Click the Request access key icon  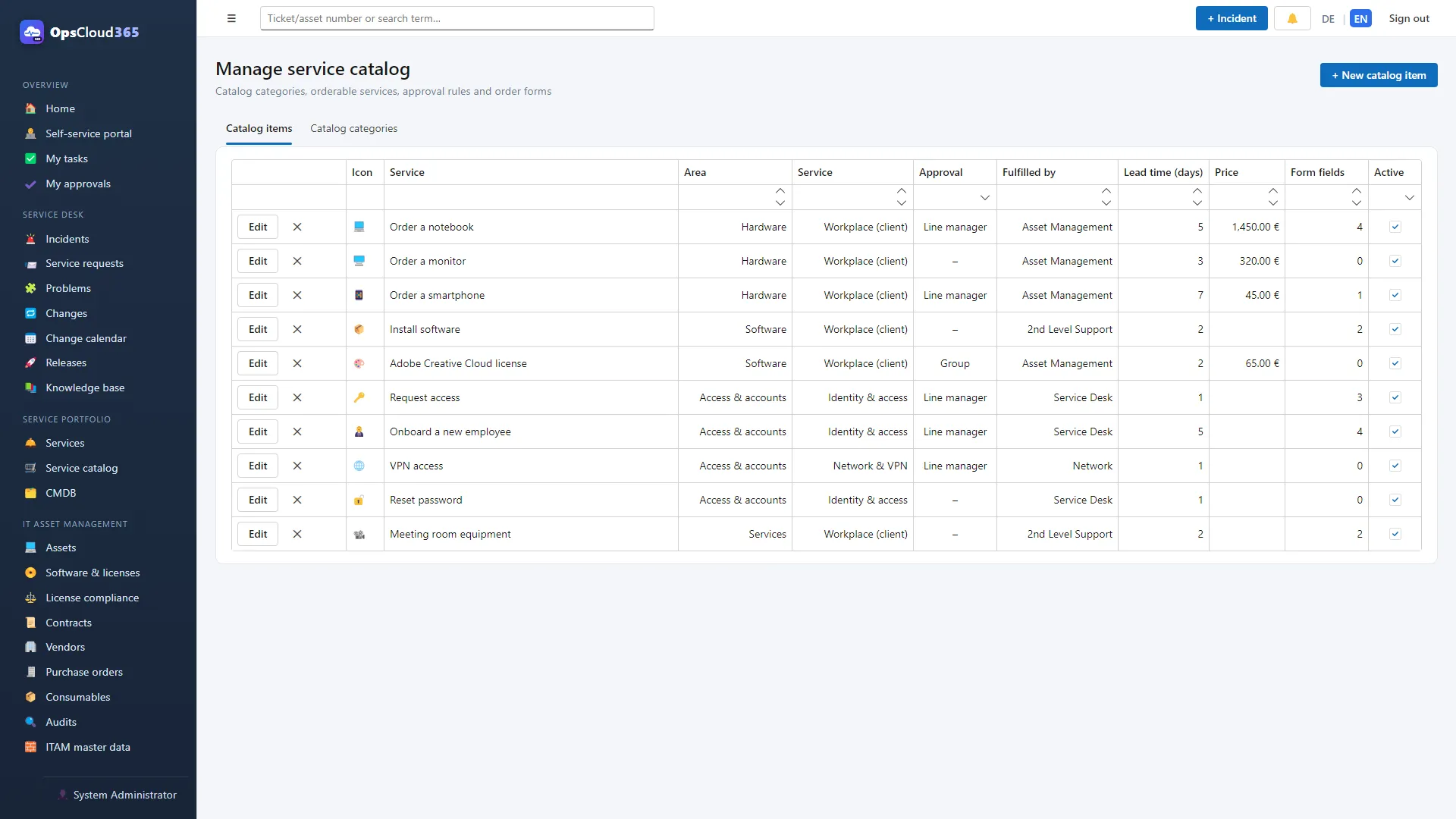[x=359, y=397]
